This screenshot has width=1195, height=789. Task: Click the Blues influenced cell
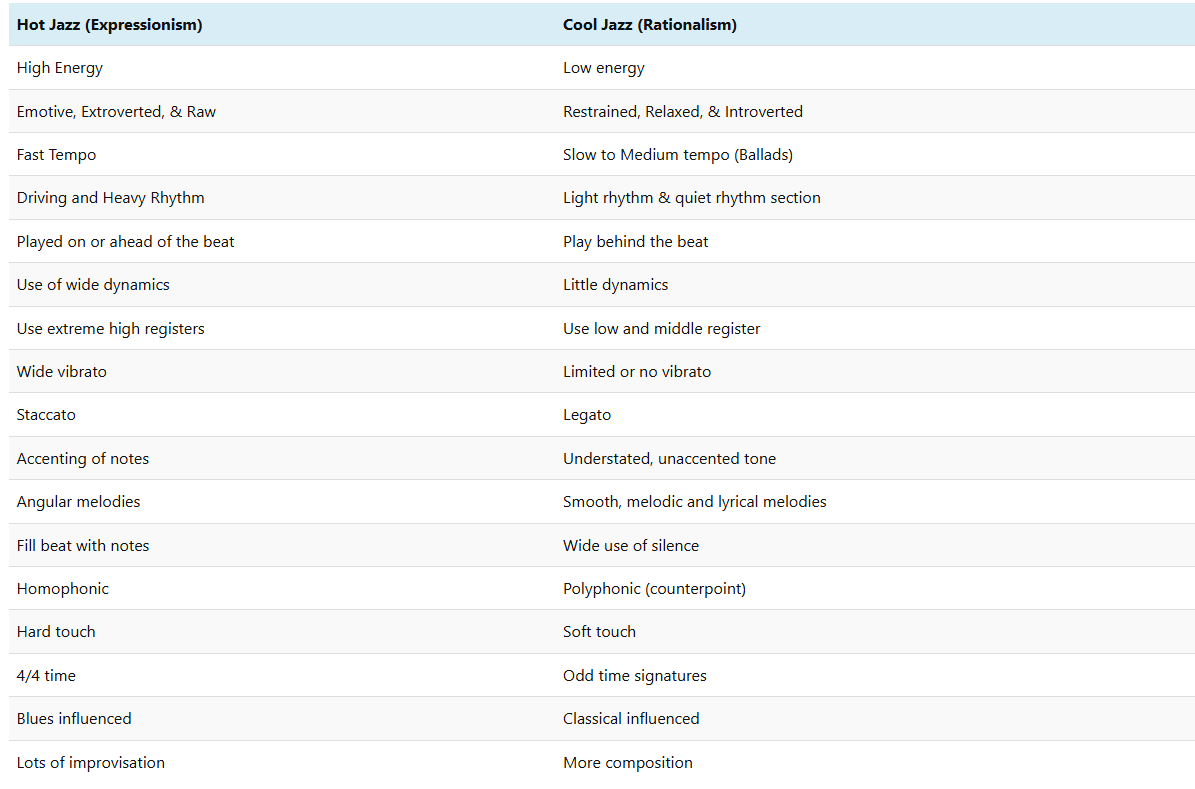click(x=74, y=719)
